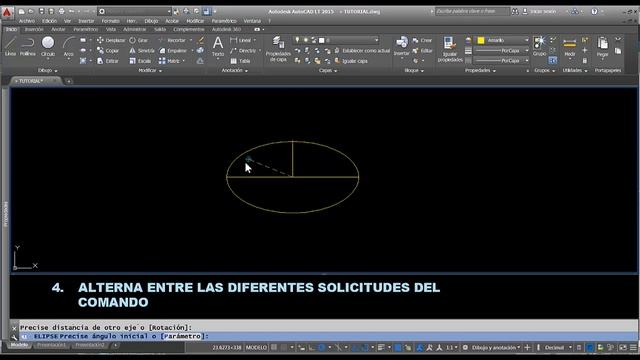Click the Recortar trim tool

pos(173,40)
